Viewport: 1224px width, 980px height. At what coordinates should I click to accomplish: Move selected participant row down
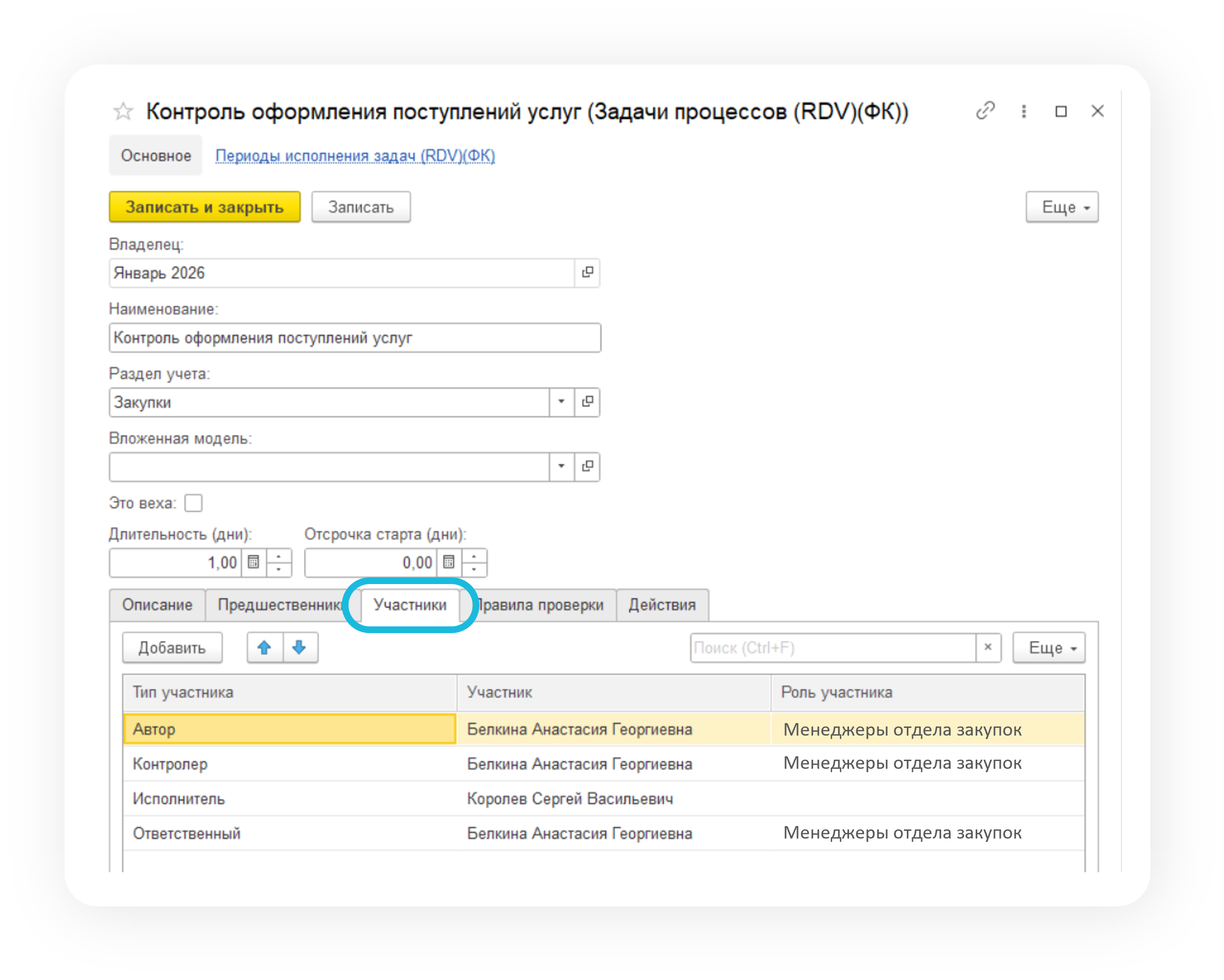click(300, 648)
